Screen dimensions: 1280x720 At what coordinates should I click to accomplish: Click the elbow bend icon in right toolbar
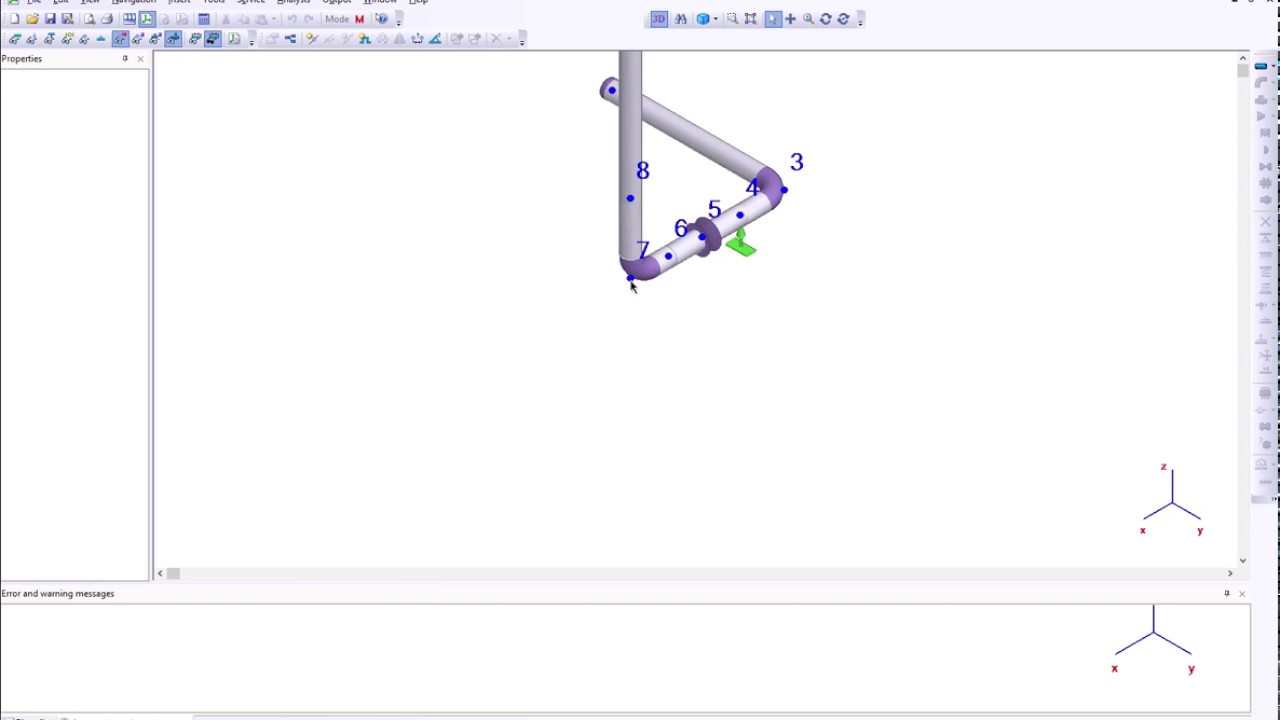[1261, 83]
